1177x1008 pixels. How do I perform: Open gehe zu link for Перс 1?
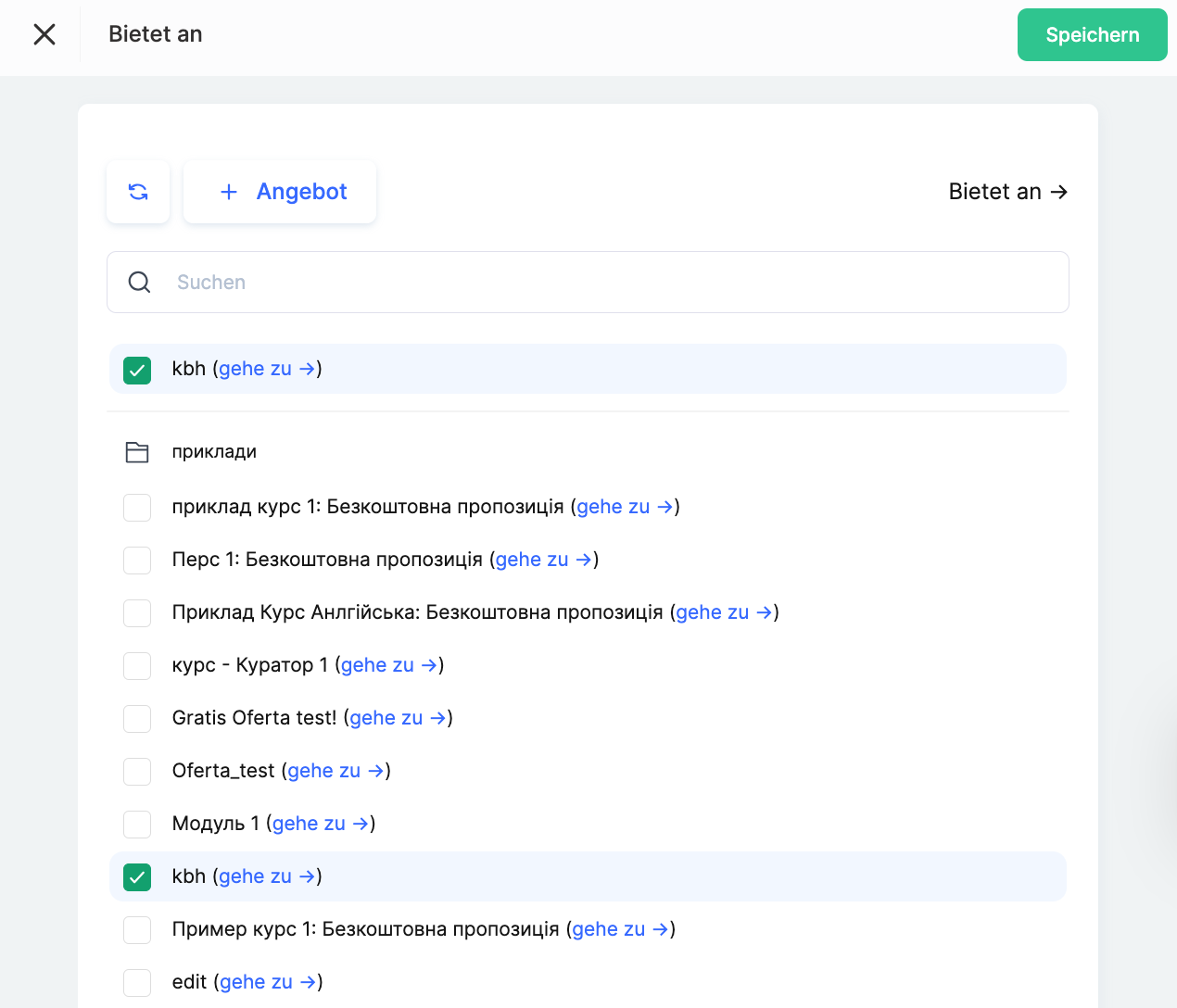[543, 560]
